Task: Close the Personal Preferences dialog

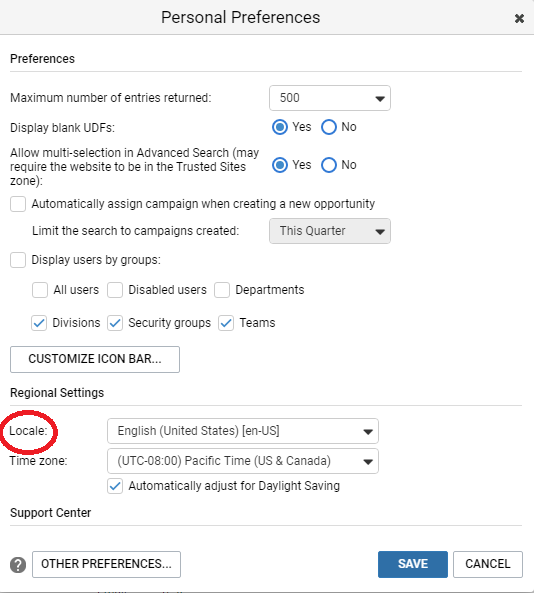Action: click(519, 18)
